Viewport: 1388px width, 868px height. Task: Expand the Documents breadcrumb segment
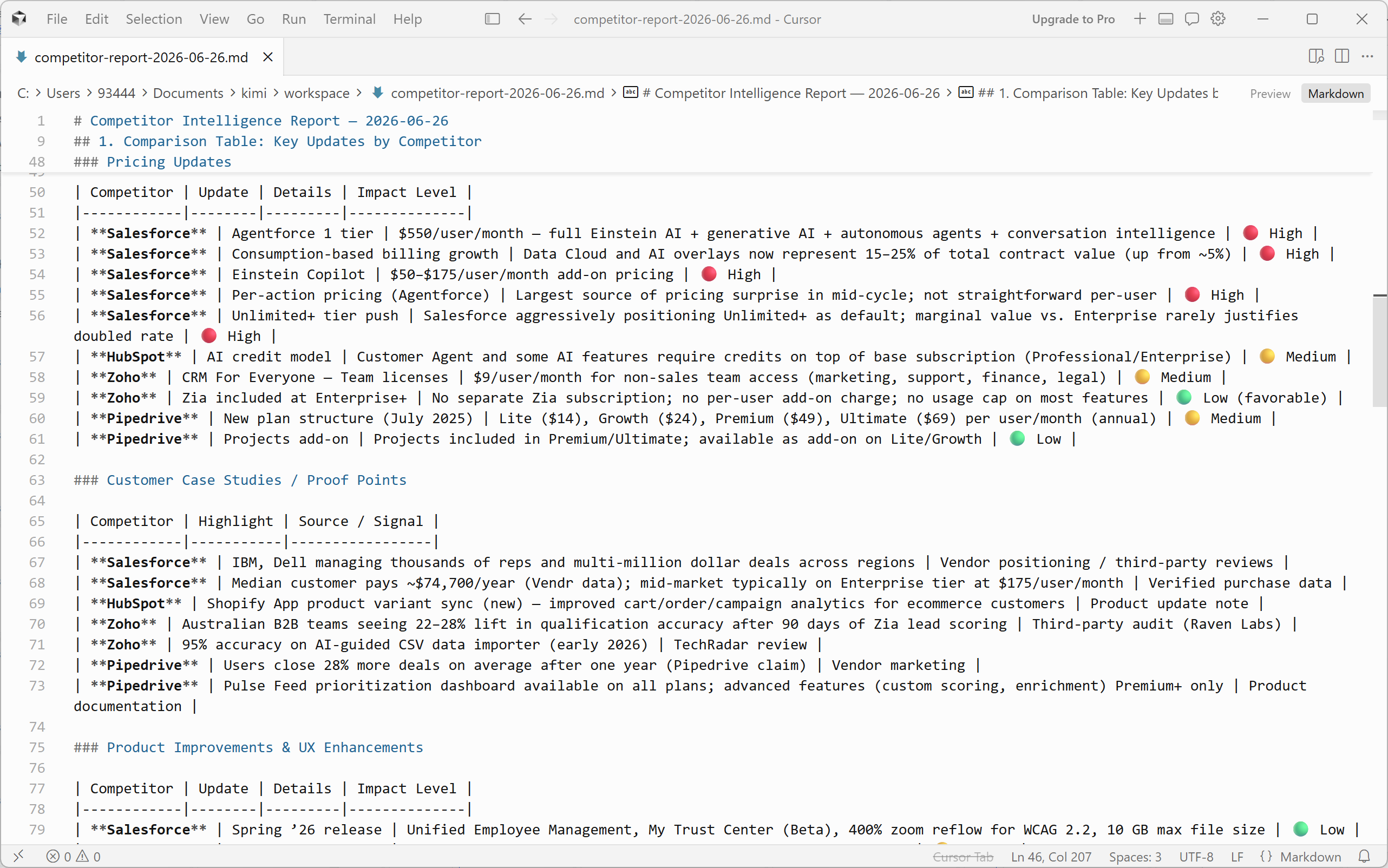click(x=188, y=93)
